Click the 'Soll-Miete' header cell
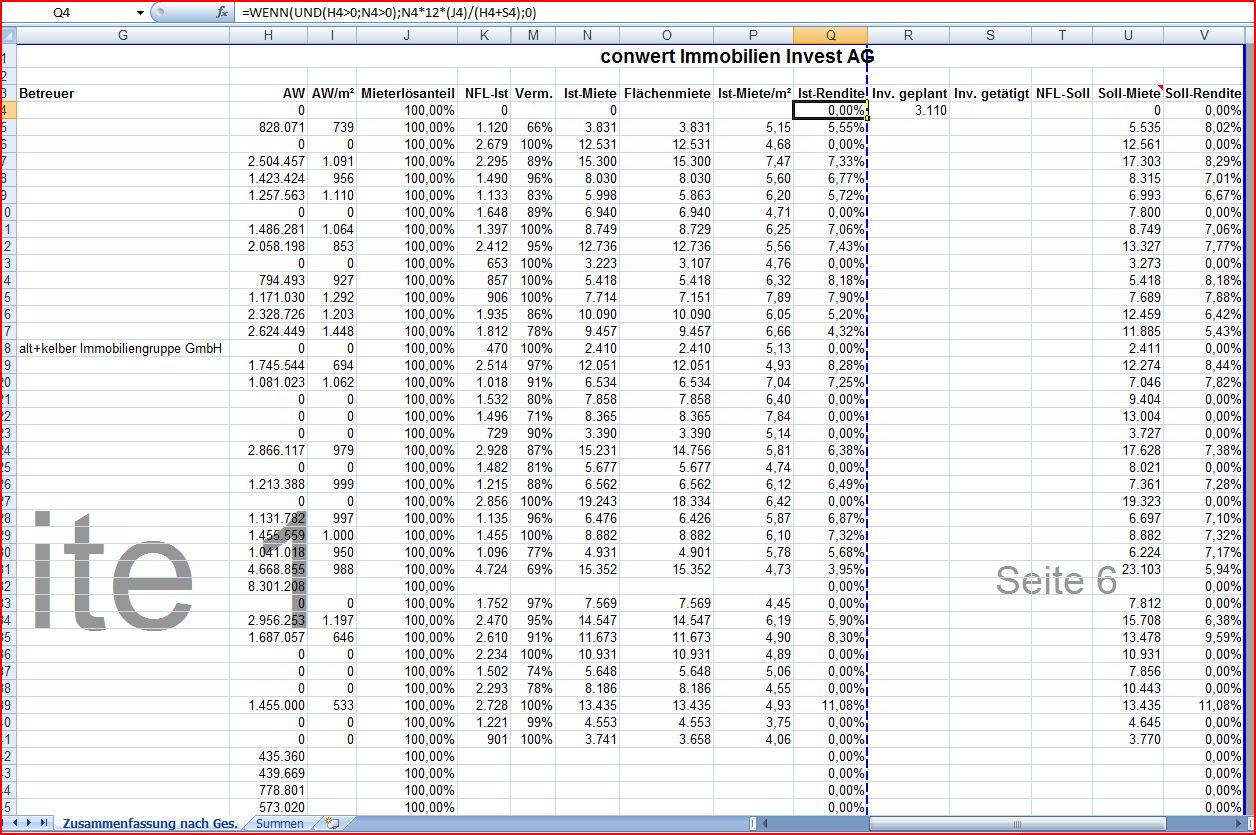The height and width of the screenshot is (835, 1256). (1128, 93)
